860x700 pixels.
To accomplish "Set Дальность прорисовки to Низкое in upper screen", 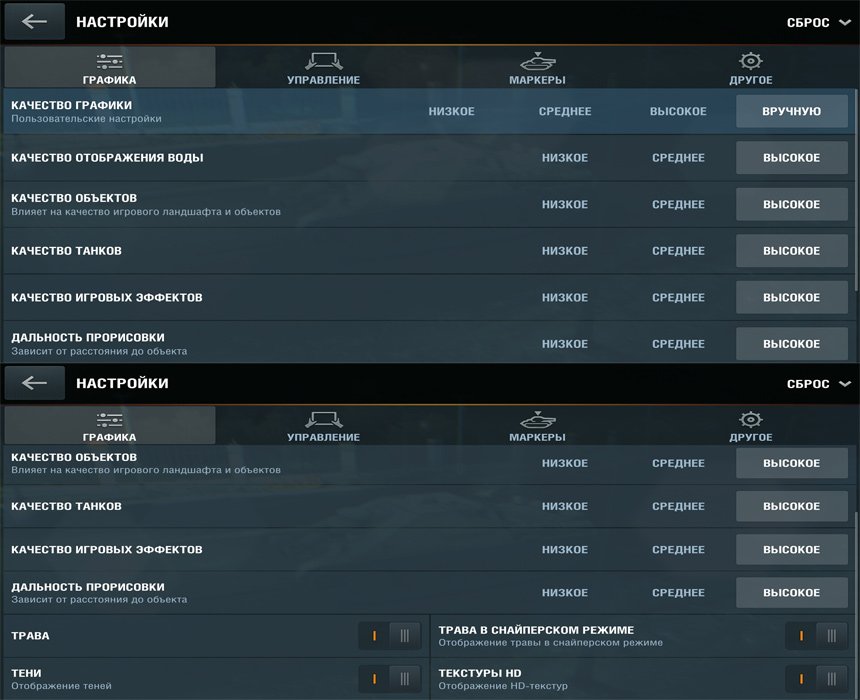I will pos(565,345).
